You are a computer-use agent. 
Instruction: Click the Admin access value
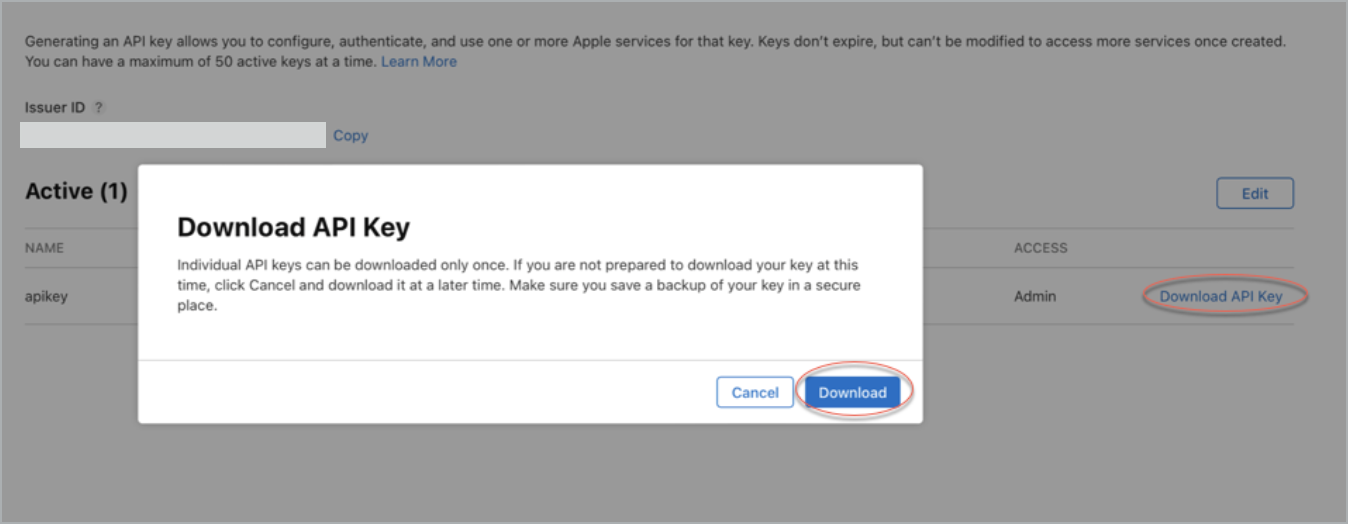[1035, 296]
